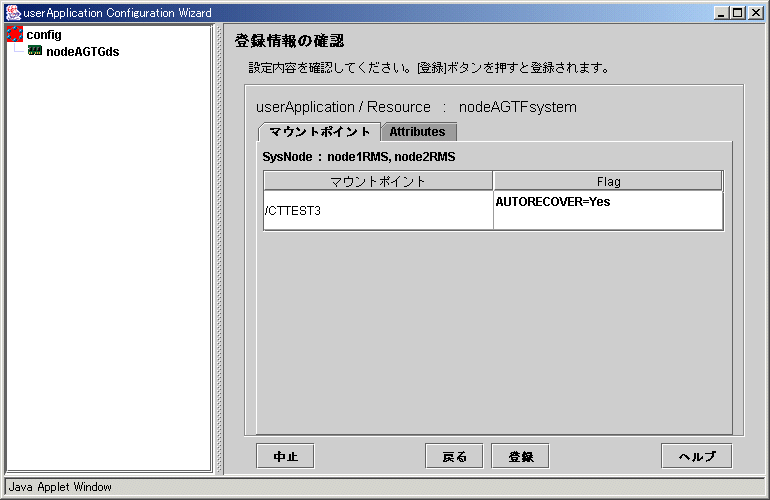Select the /CTTEST3 mount point cell
The height and width of the screenshot is (500, 770).
click(x=378, y=210)
